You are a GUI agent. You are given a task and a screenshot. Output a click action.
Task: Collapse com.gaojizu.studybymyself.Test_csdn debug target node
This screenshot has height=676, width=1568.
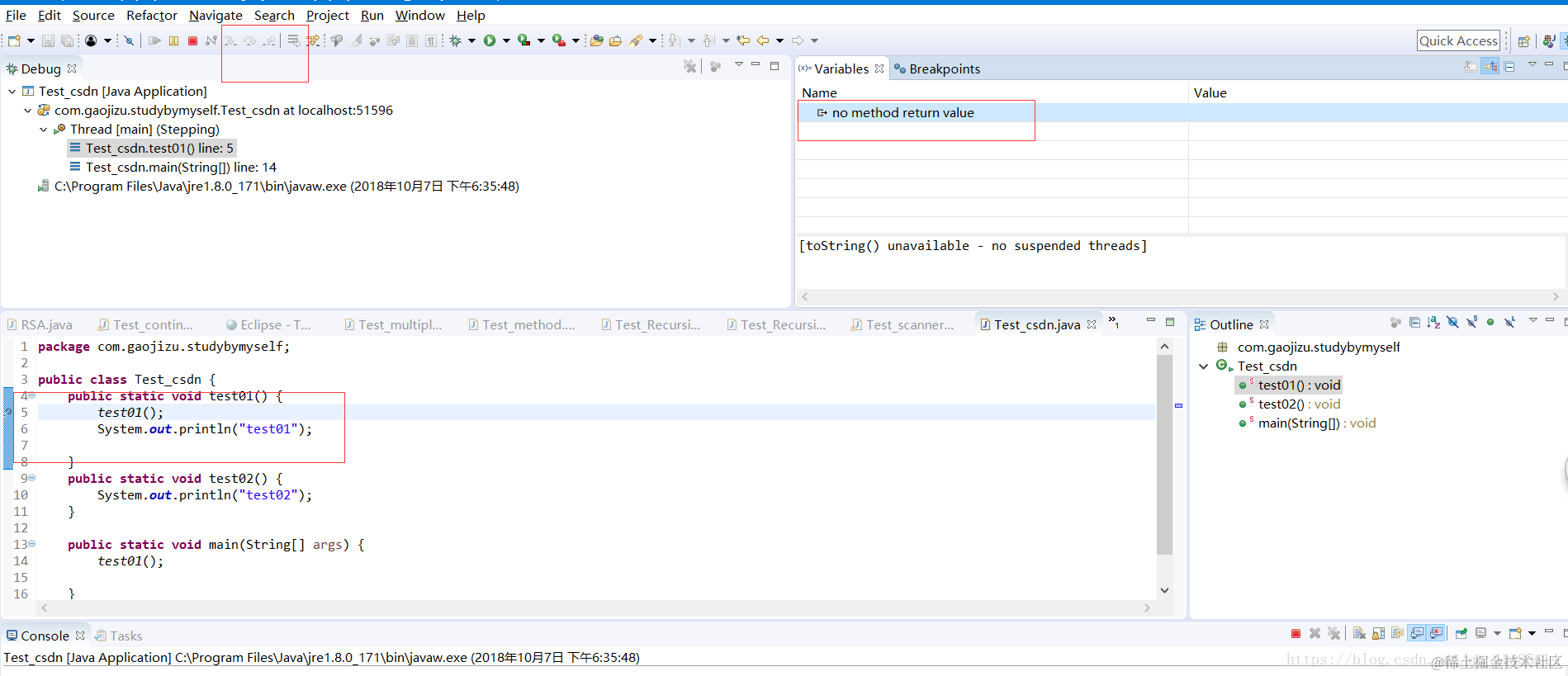[27, 111]
